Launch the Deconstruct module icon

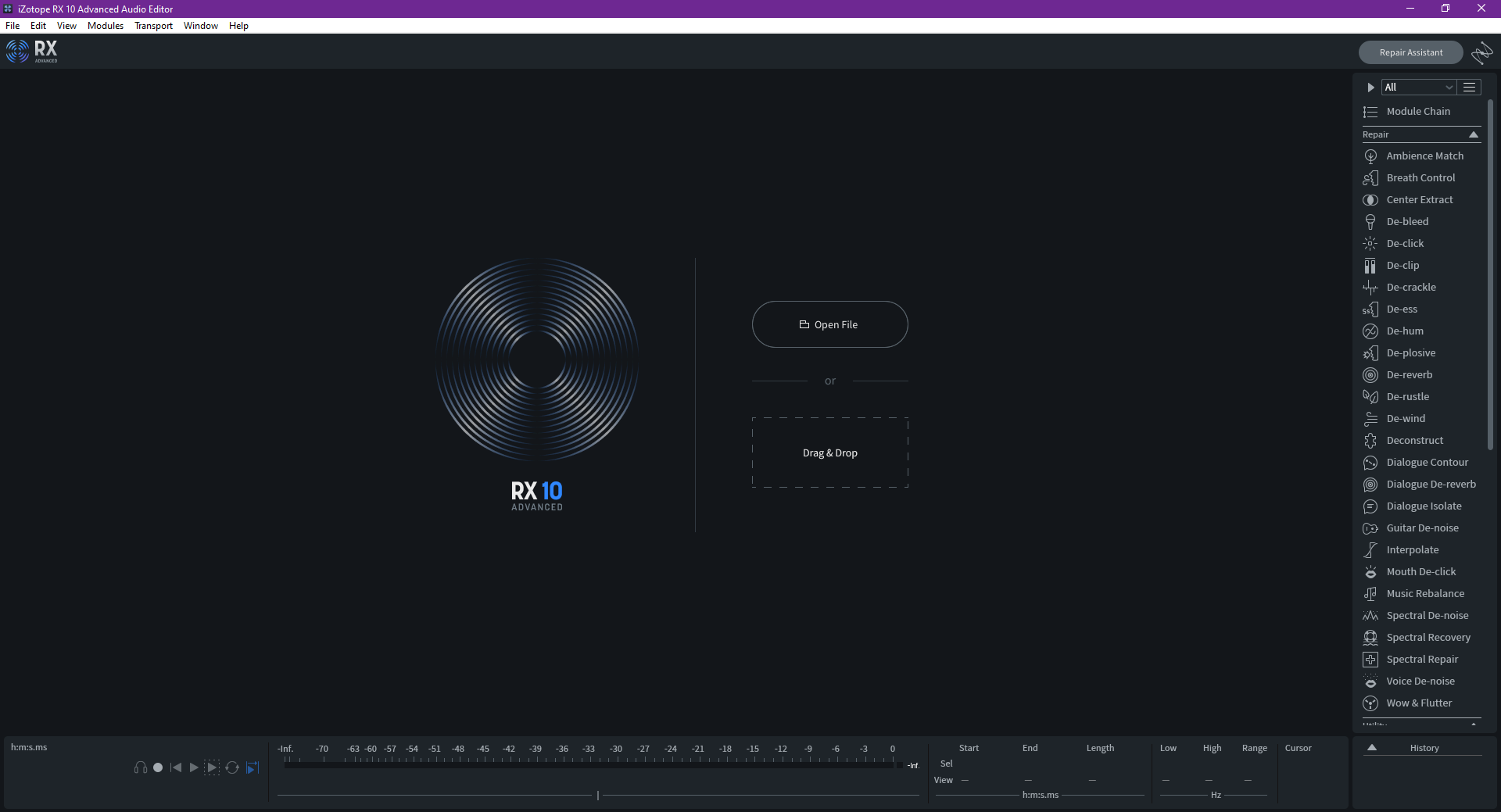(1370, 441)
